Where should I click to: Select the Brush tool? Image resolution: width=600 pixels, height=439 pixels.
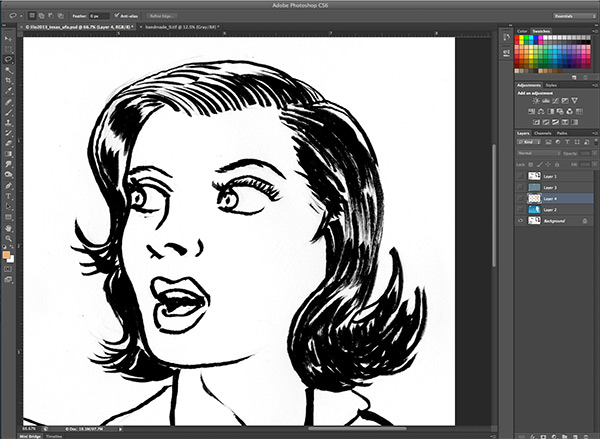point(8,113)
